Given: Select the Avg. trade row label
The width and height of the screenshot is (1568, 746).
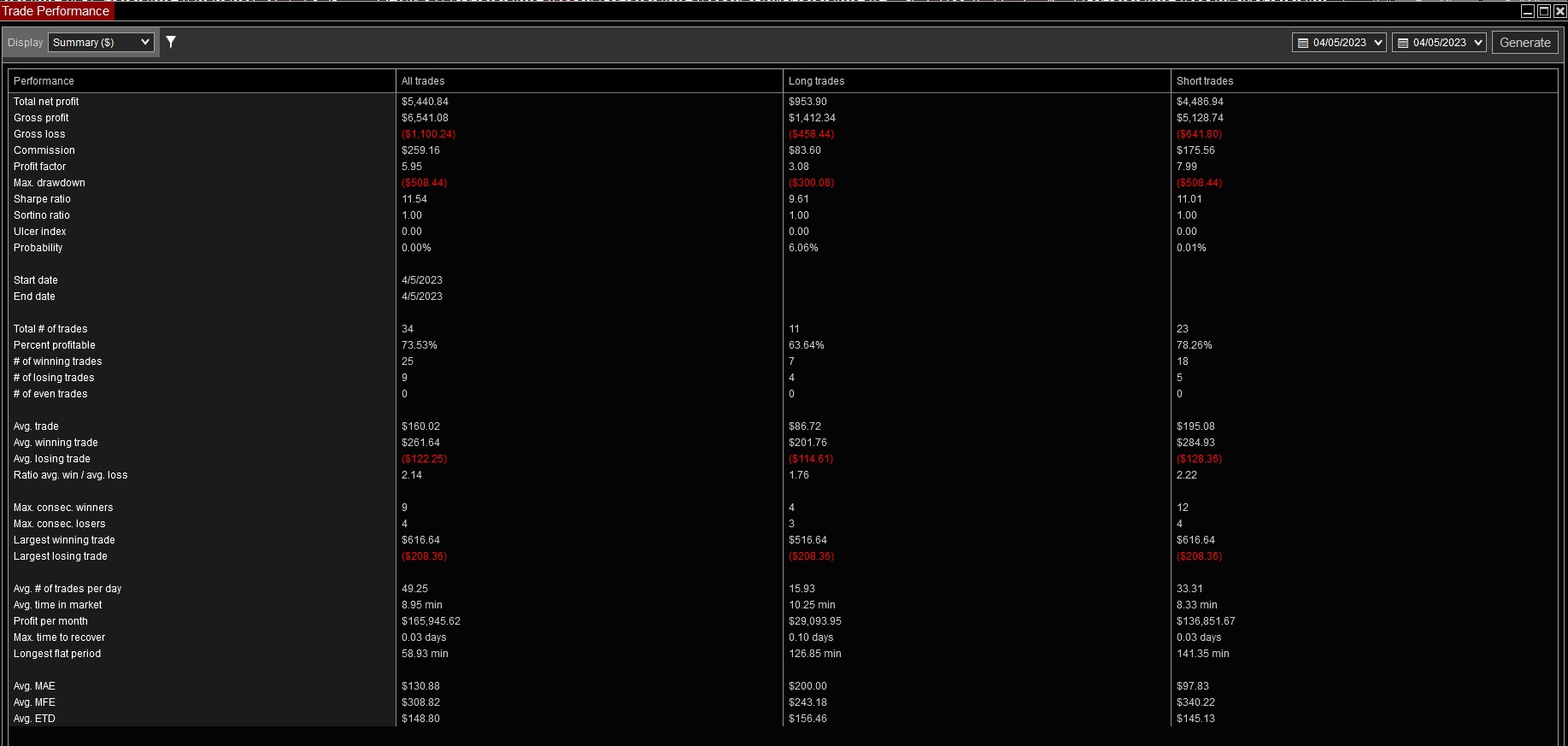Looking at the screenshot, I should coord(36,426).
